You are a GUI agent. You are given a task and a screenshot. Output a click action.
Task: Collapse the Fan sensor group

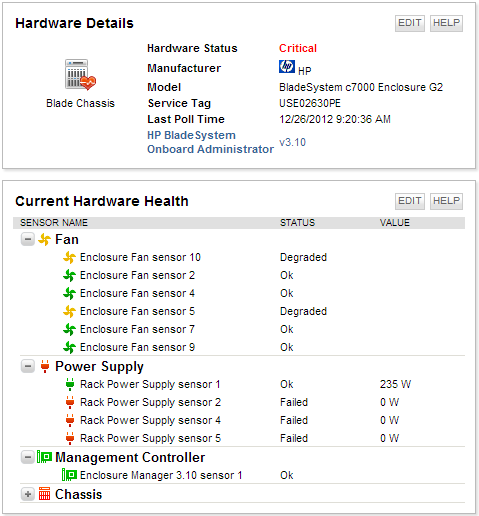(x=28, y=239)
